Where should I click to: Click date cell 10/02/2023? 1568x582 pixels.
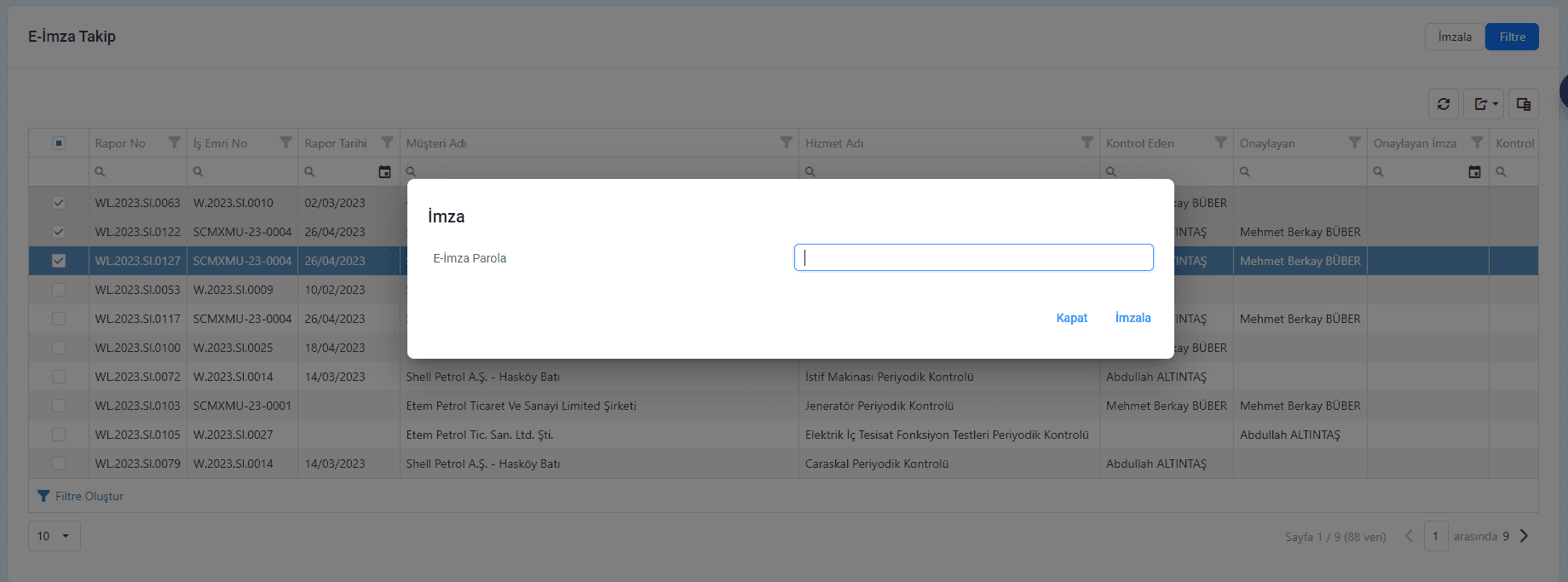(x=335, y=290)
